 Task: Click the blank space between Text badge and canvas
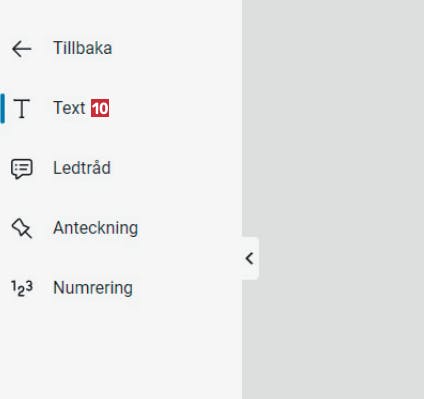coord(175,108)
